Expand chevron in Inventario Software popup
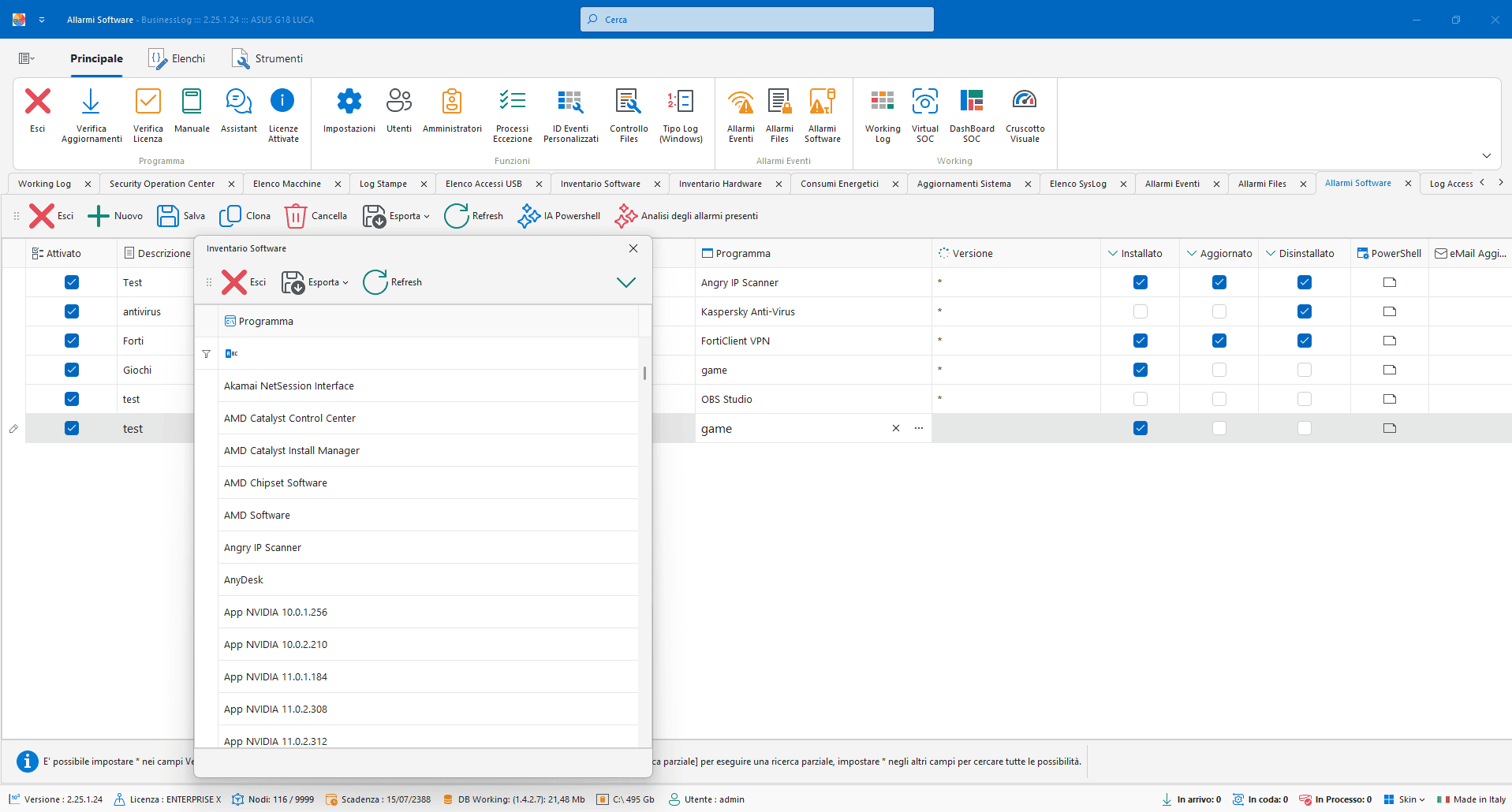The width and height of the screenshot is (1512, 812). click(x=625, y=282)
